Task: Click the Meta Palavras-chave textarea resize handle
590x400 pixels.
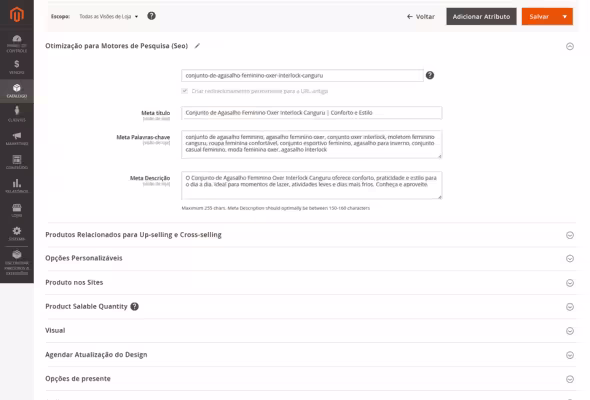Action: coord(439,156)
